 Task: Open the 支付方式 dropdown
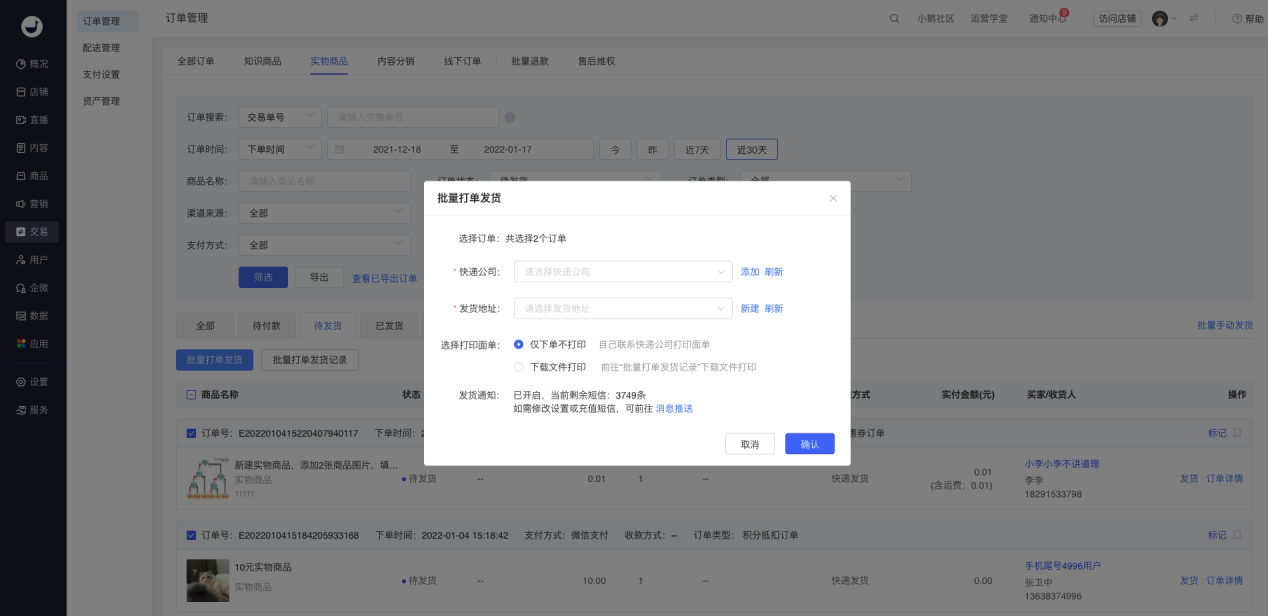[325, 244]
